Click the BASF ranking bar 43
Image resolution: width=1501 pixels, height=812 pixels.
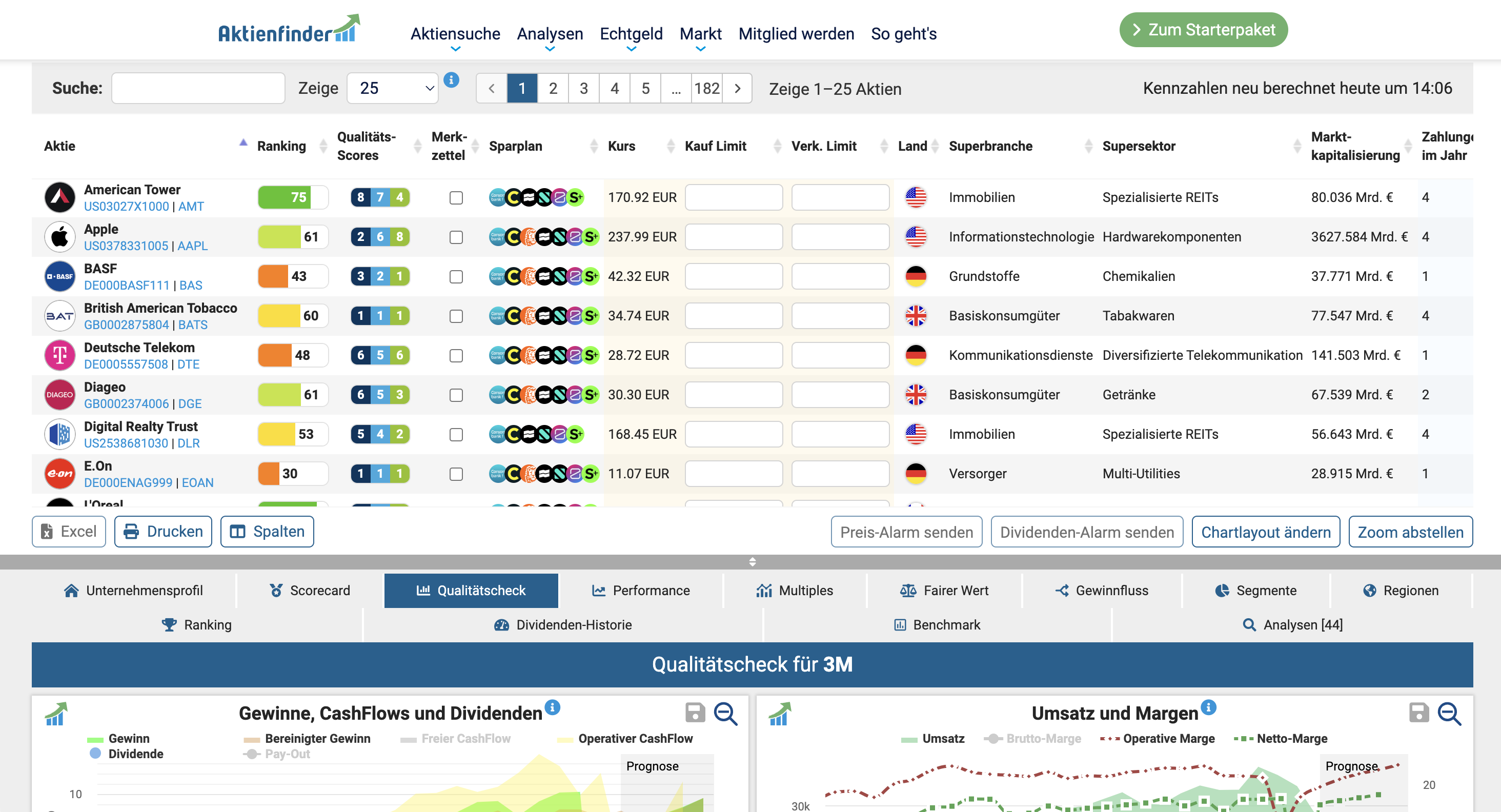293,276
